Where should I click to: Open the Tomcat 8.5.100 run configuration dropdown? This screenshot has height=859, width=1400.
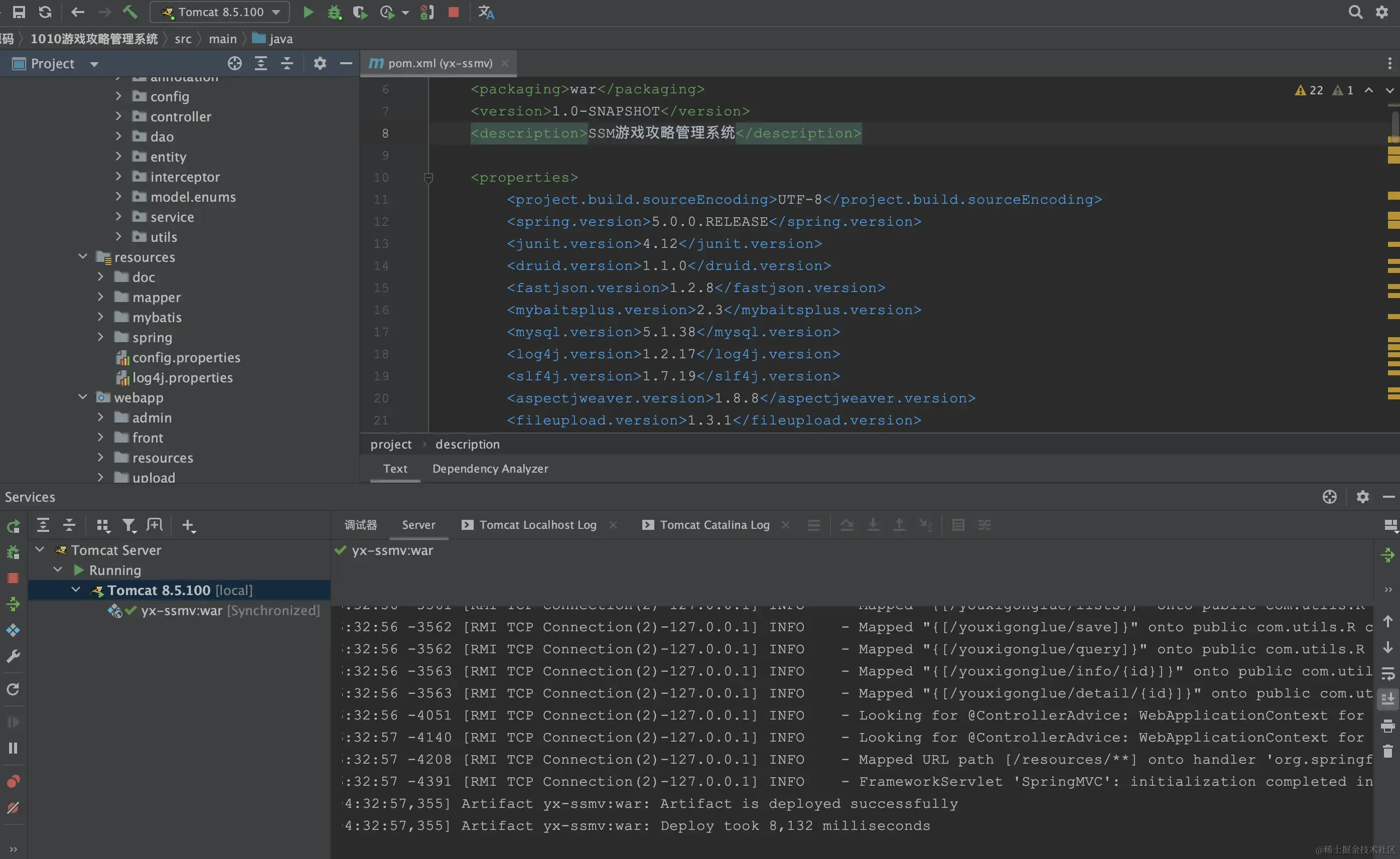coord(220,12)
